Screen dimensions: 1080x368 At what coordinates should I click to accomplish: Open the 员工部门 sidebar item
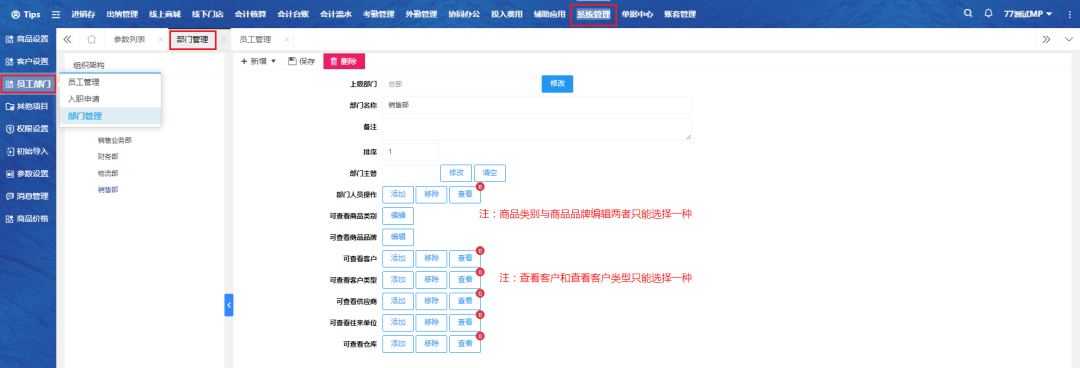[x=28, y=84]
